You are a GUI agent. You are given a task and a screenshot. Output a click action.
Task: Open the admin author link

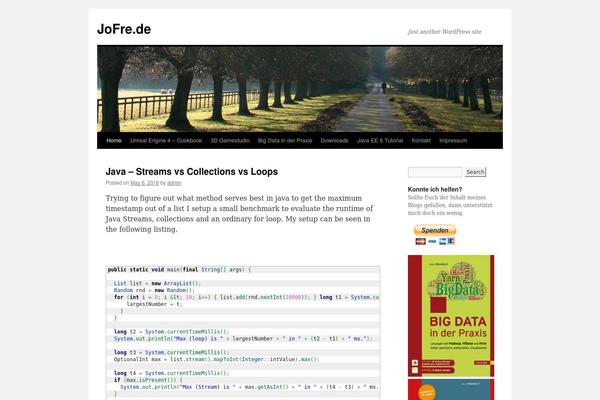[x=174, y=183]
